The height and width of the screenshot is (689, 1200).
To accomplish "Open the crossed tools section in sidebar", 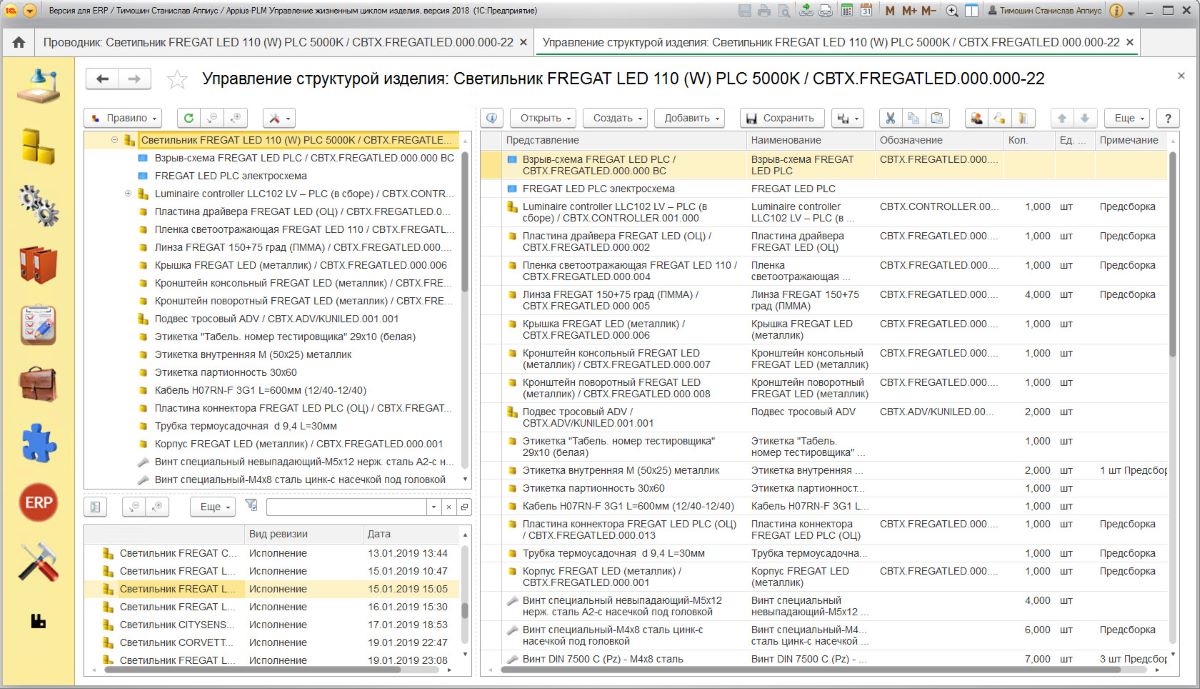I will point(38,562).
